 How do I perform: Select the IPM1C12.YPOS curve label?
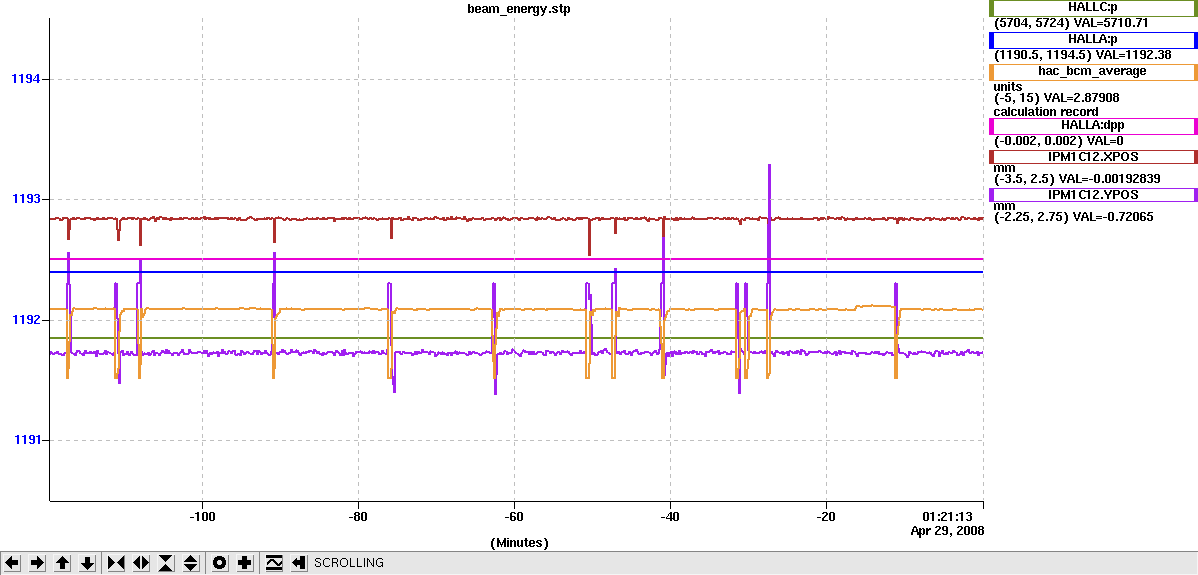pos(1093,195)
